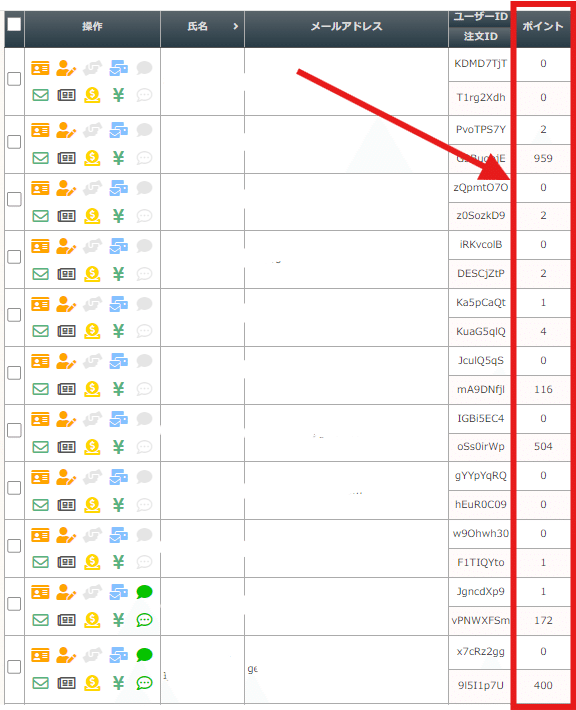Tick the checkbox for iRKvcolB row
The image size is (576, 710).
coord(14,257)
